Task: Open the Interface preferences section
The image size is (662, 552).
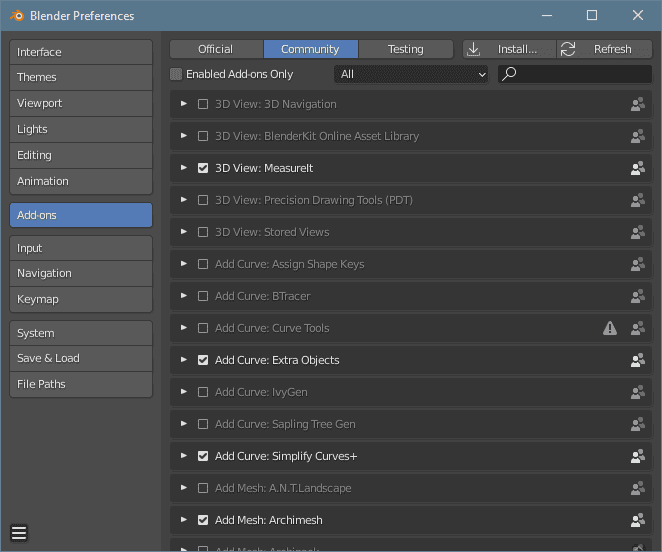Action: pyautogui.click(x=81, y=52)
